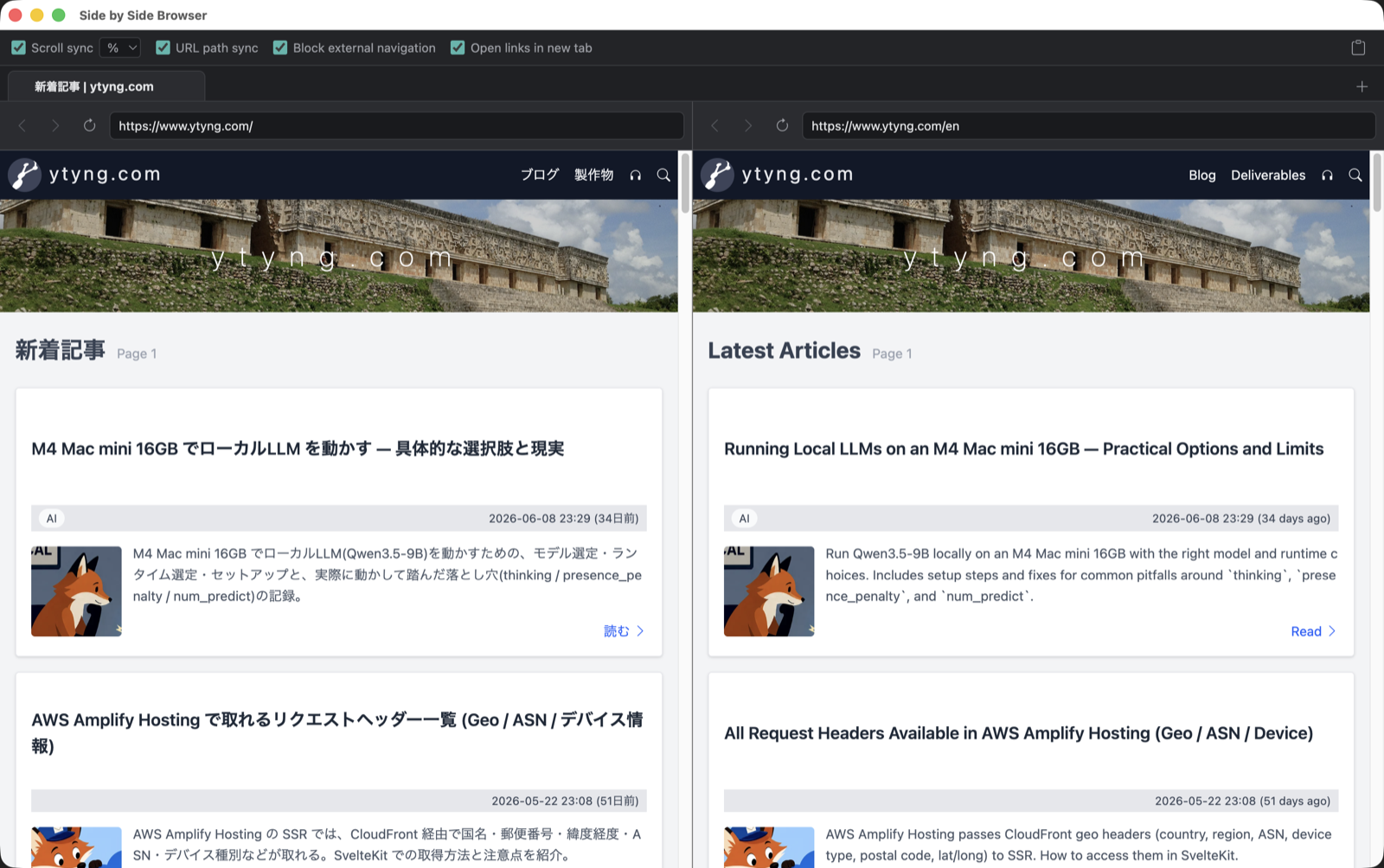Click the ytyng.com logo in left pane
The image size is (1384, 868).
click(x=85, y=175)
